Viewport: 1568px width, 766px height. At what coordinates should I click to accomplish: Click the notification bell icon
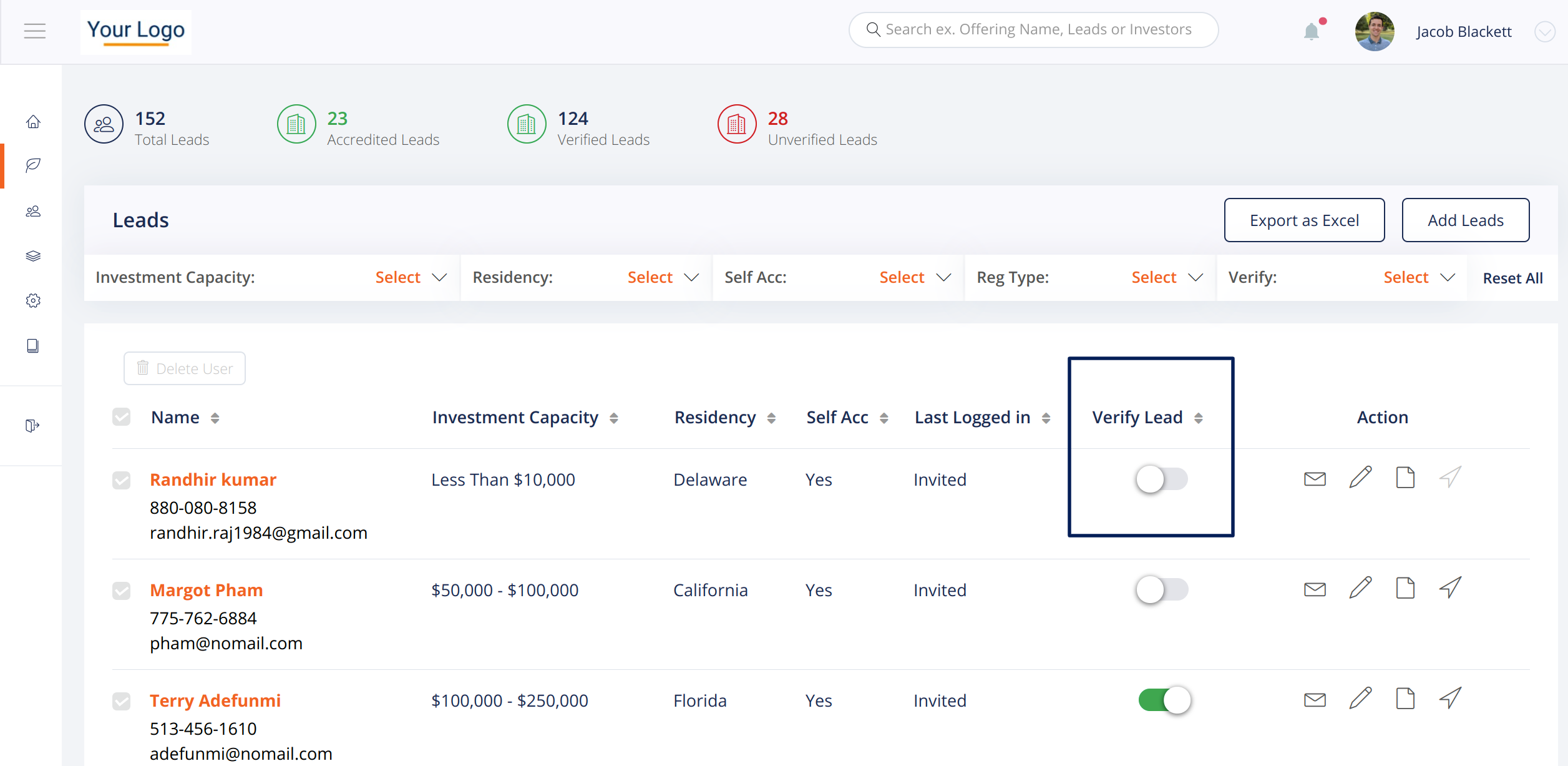coord(1311,31)
